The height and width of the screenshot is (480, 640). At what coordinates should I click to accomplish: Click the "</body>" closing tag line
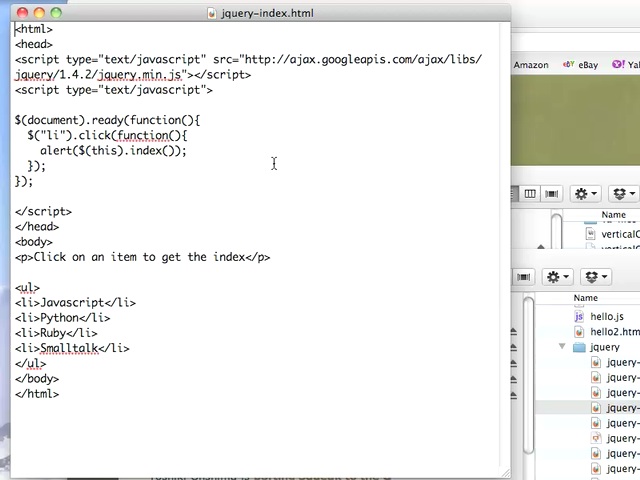coord(37,379)
